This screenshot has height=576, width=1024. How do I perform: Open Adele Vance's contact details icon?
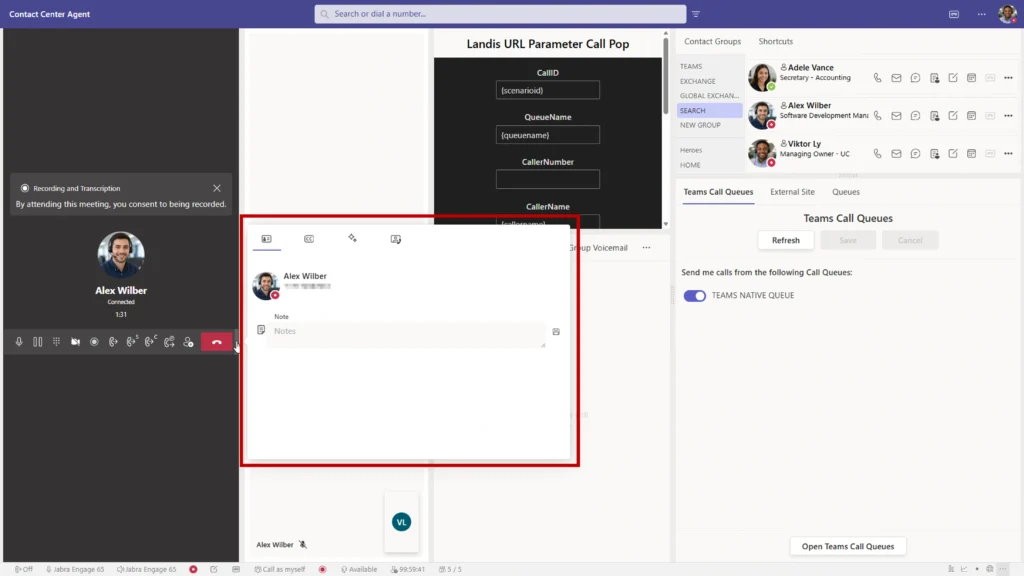pyautogui.click(x=935, y=78)
